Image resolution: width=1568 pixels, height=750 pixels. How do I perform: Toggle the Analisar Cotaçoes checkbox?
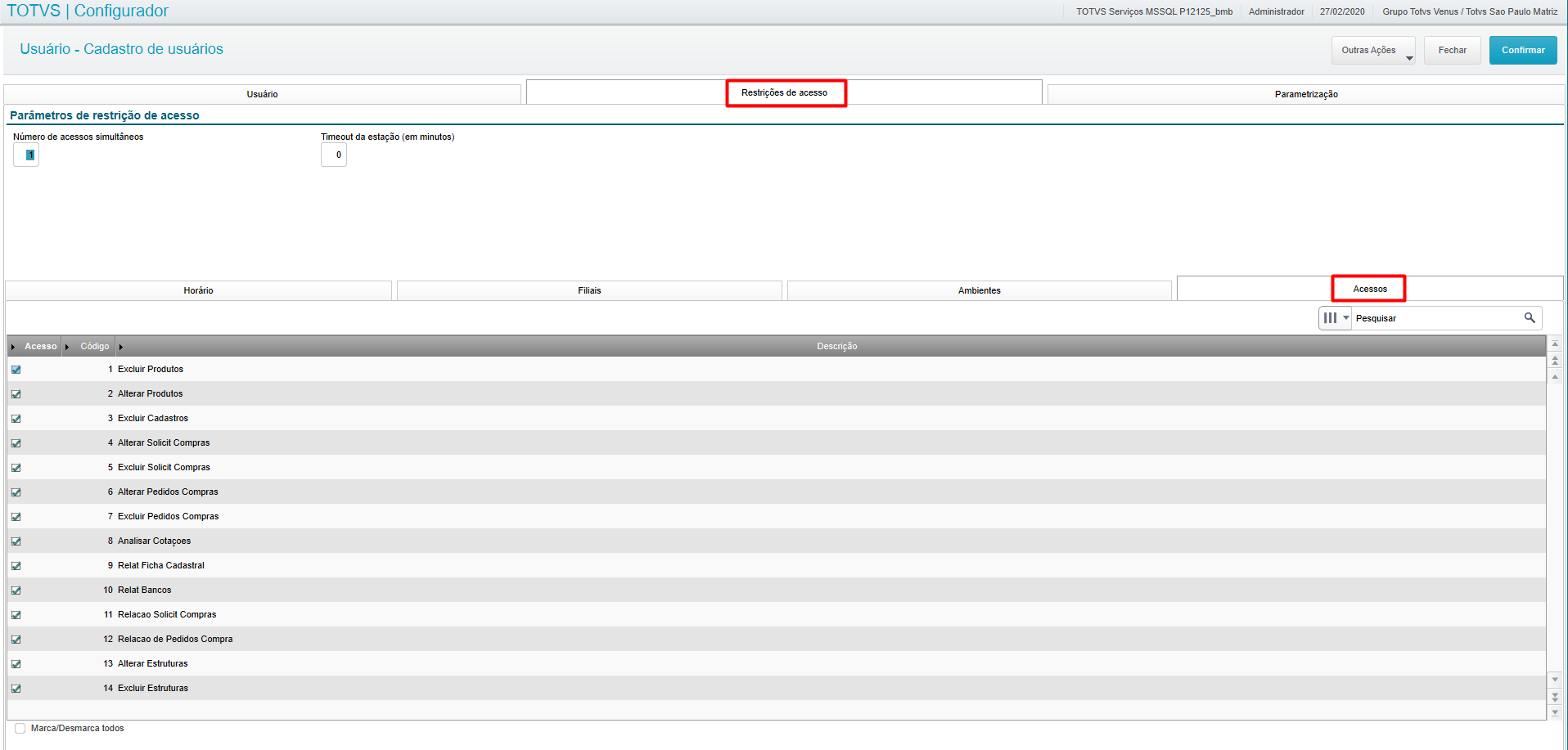point(16,541)
